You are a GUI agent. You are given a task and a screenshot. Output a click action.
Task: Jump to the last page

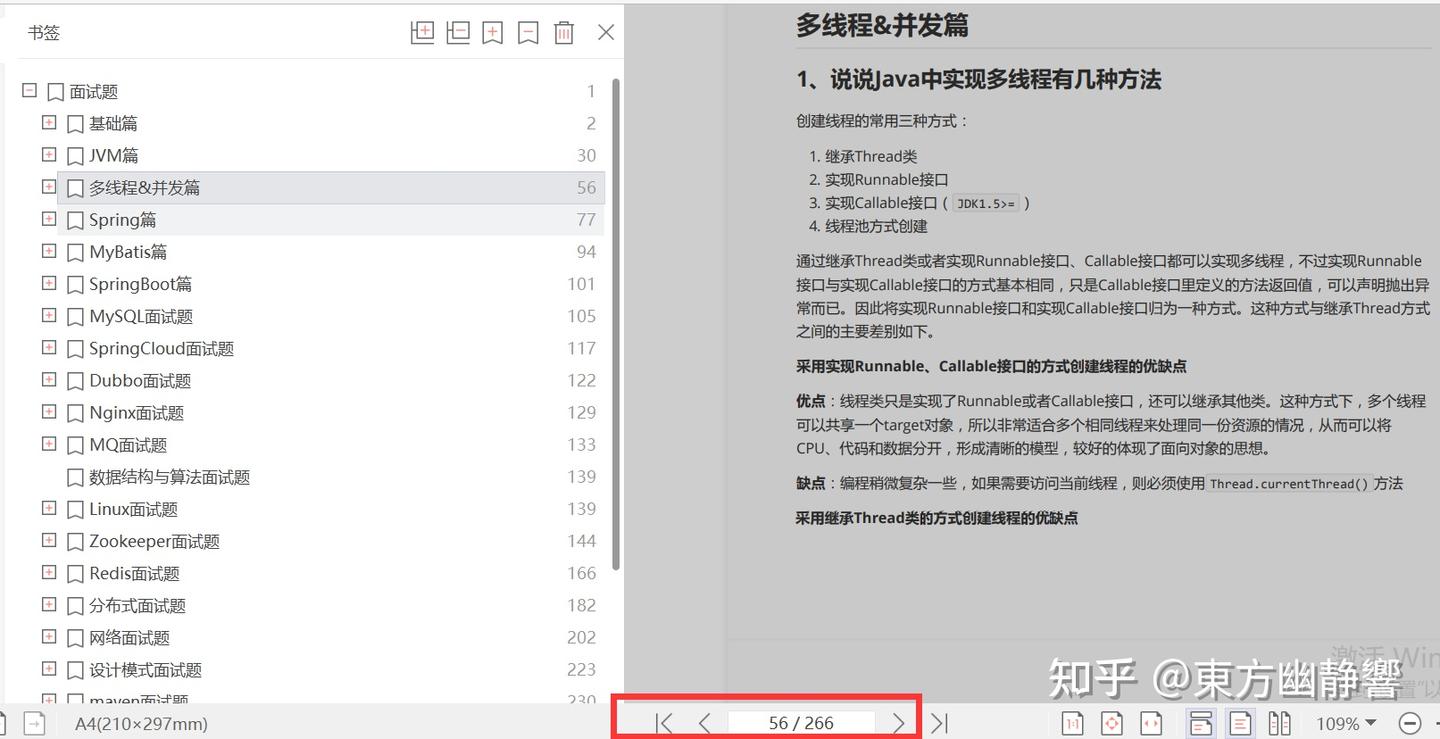[938, 723]
